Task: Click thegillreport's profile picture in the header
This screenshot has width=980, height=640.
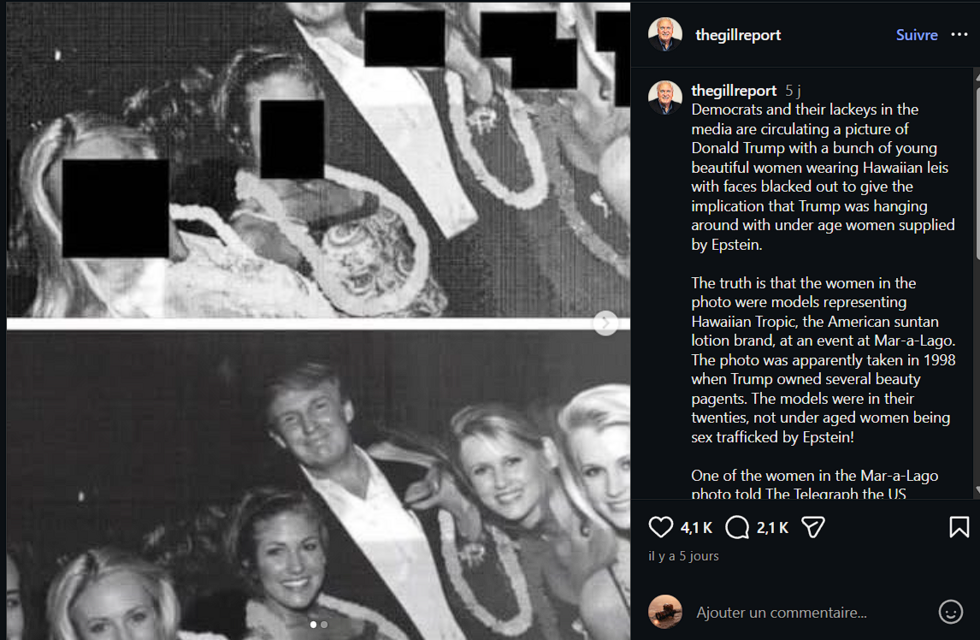Action: click(666, 34)
